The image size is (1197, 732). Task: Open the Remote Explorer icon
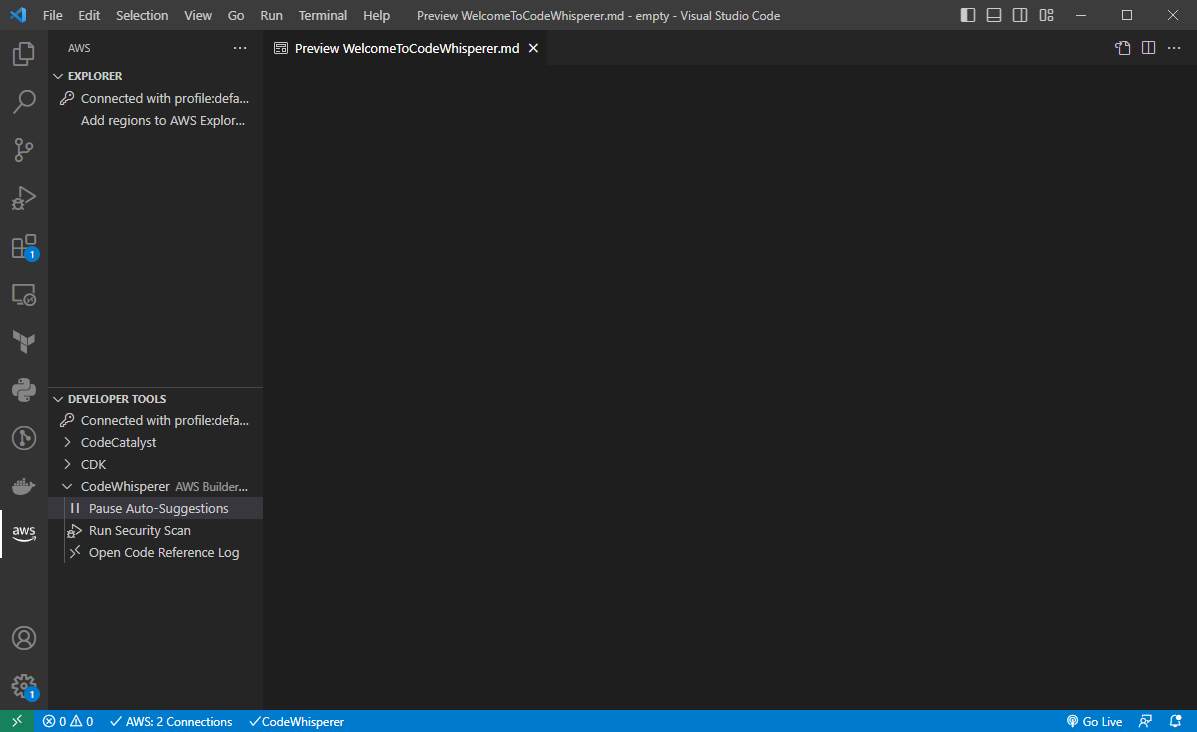point(24,295)
